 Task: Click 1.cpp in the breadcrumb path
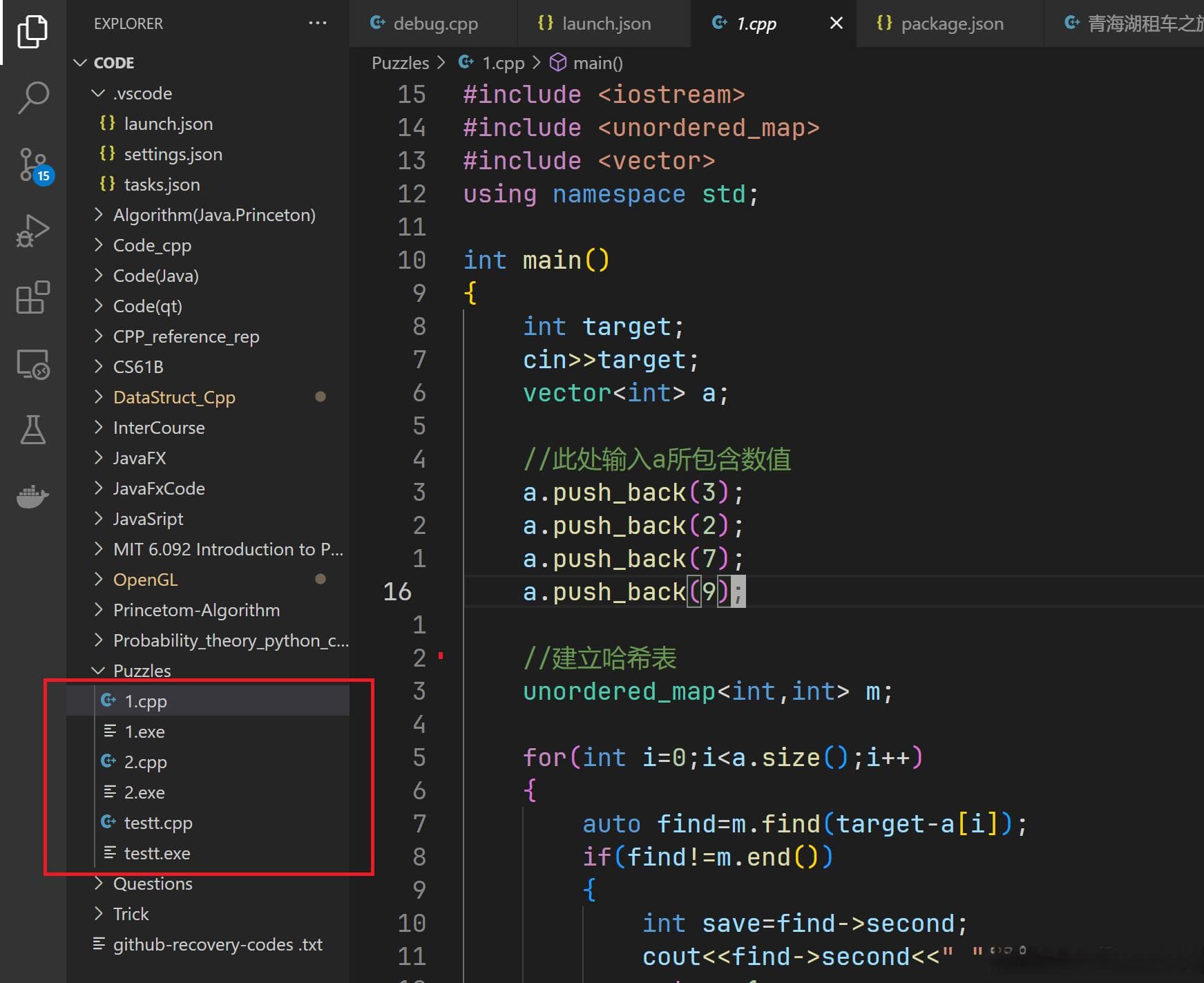pyautogui.click(x=503, y=63)
